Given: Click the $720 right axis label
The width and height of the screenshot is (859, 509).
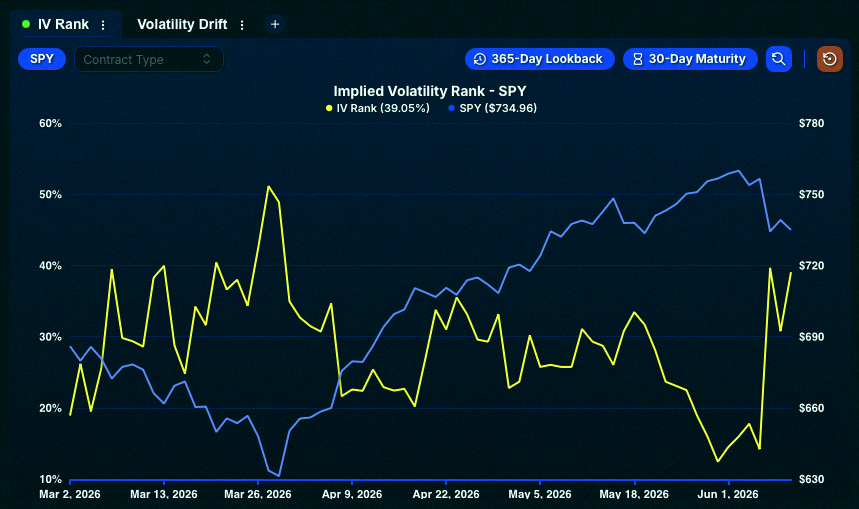Looking at the screenshot, I should (811, 266).
